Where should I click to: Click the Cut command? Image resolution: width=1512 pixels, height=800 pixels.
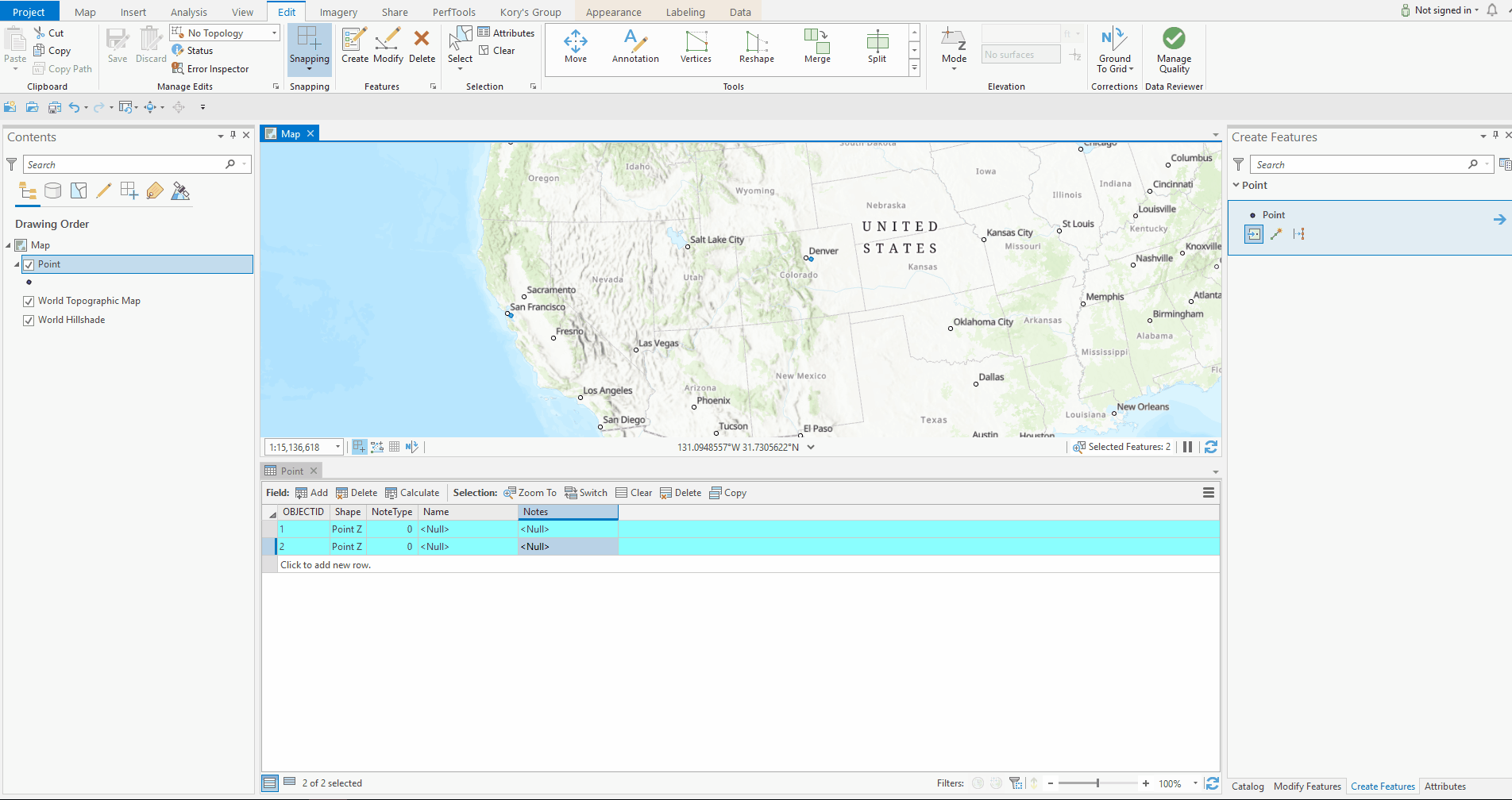pyautogui.click(x=49, y=33)
